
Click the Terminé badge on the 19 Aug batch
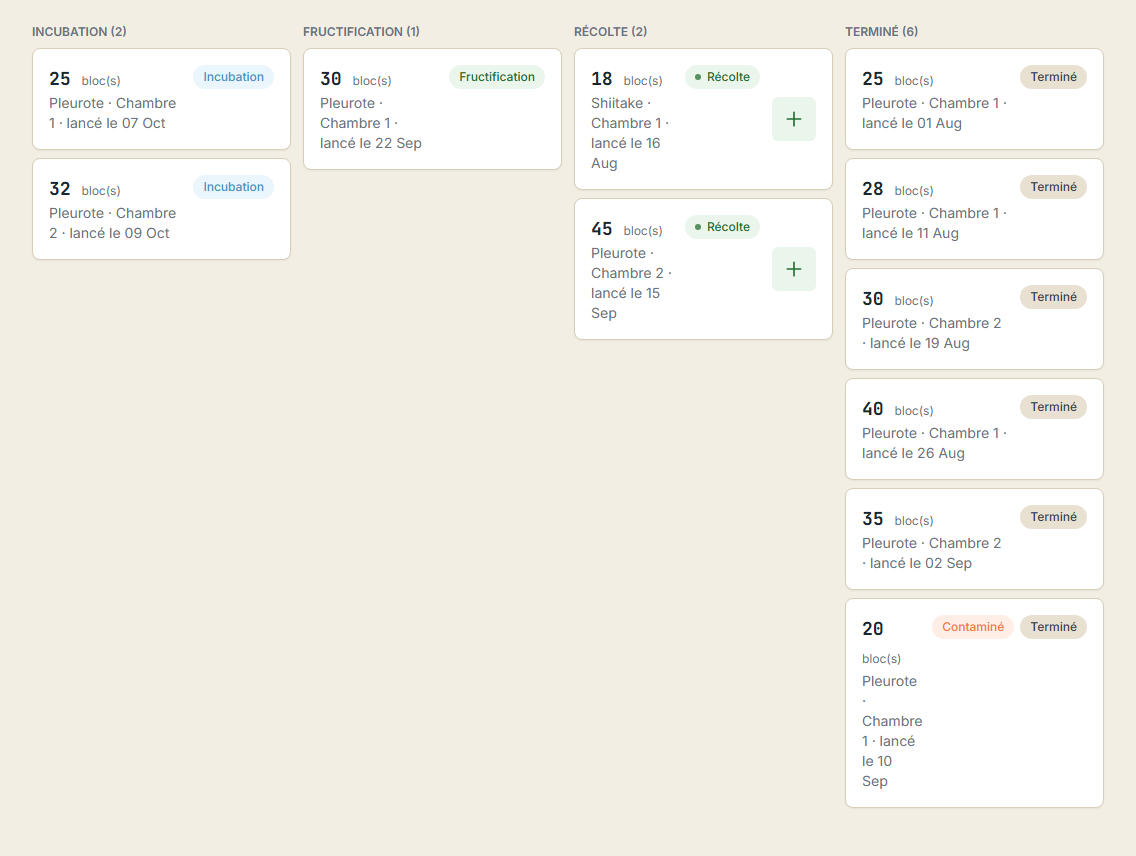(x=1053, y=297)
